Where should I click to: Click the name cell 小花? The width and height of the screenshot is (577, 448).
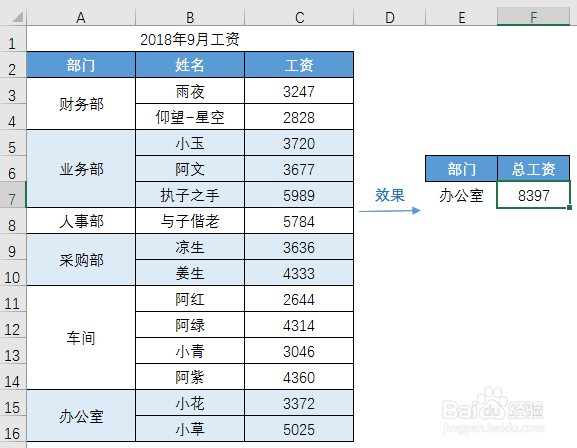pyautogui.click(x=190, y=403)
